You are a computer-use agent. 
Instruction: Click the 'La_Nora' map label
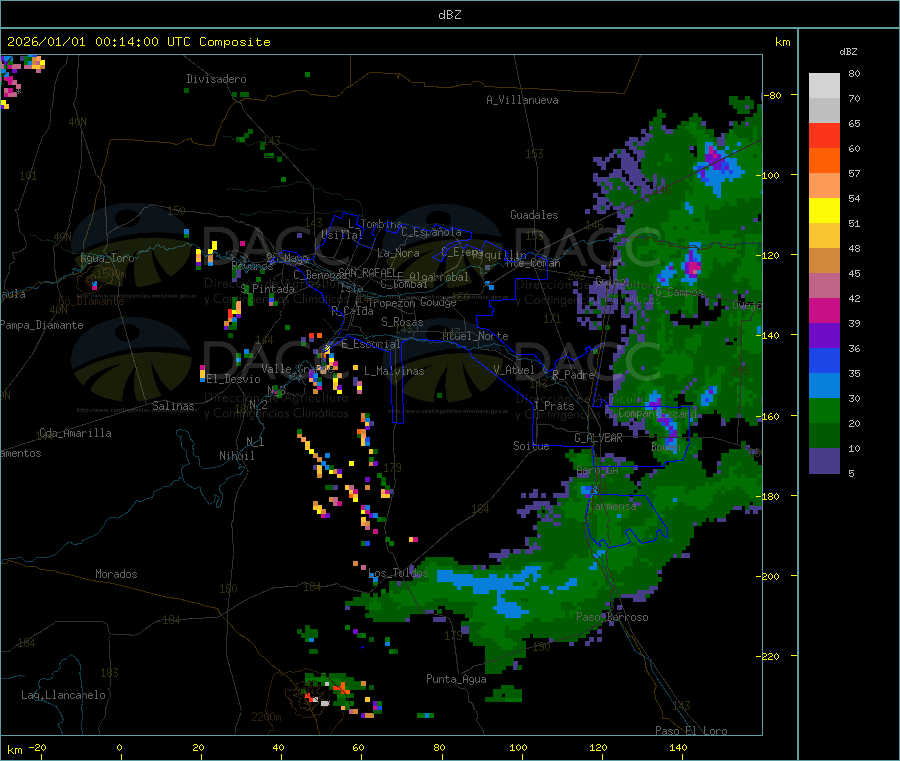398,253
